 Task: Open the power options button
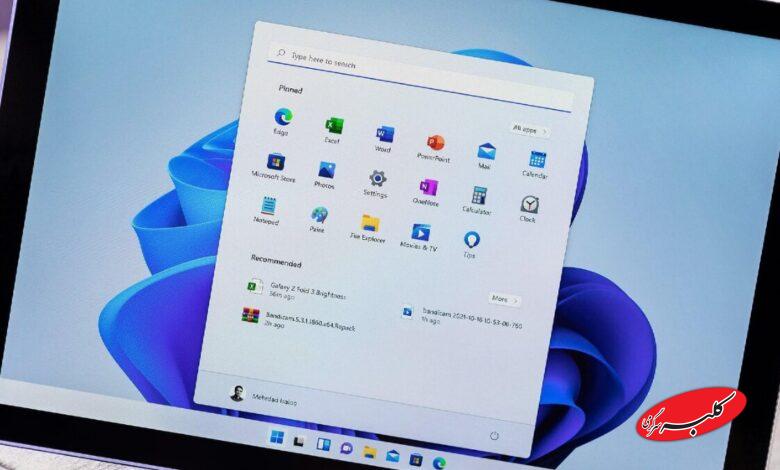[x=494, y=437]
